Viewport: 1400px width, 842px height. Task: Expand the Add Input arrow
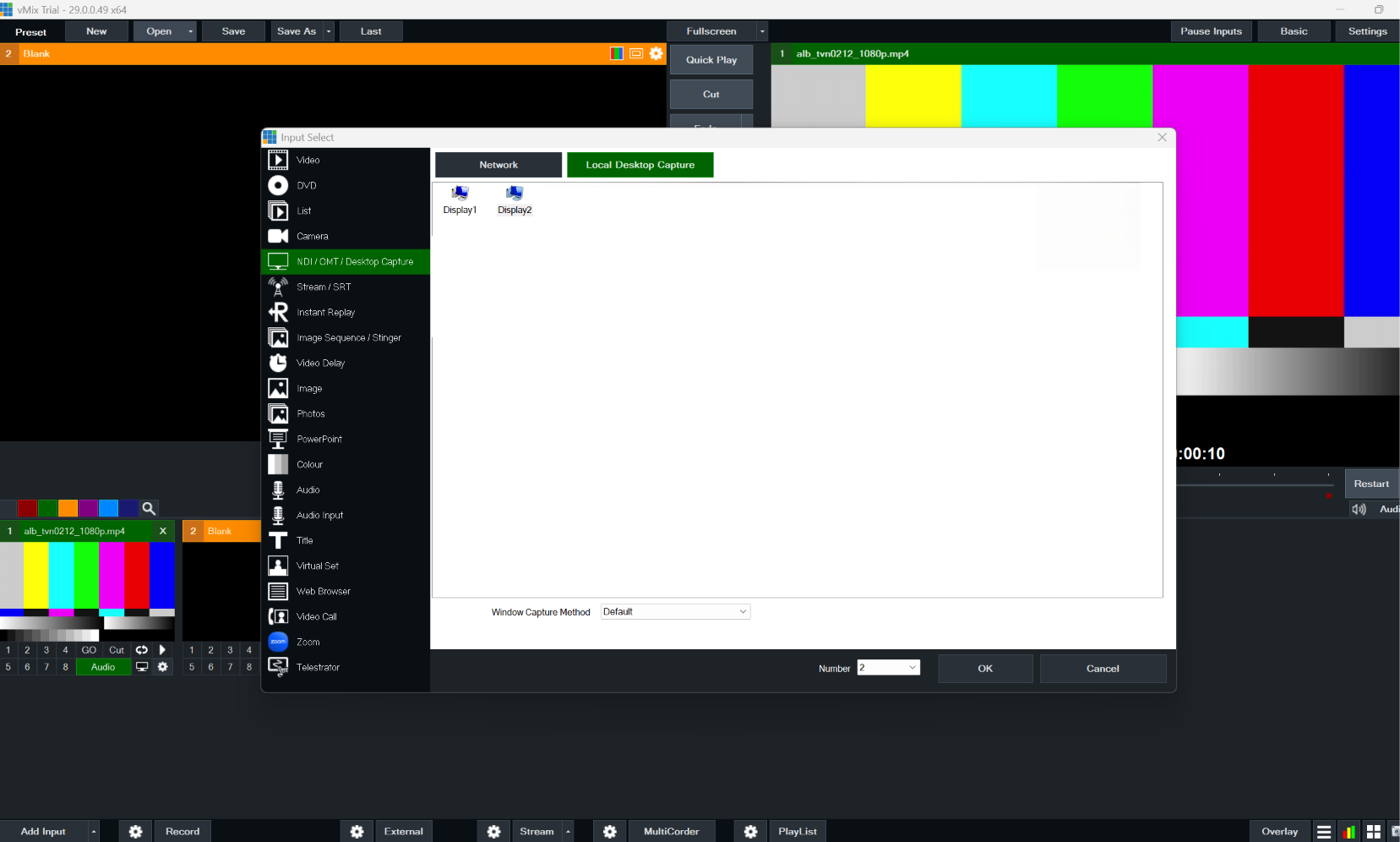[94, 832]
